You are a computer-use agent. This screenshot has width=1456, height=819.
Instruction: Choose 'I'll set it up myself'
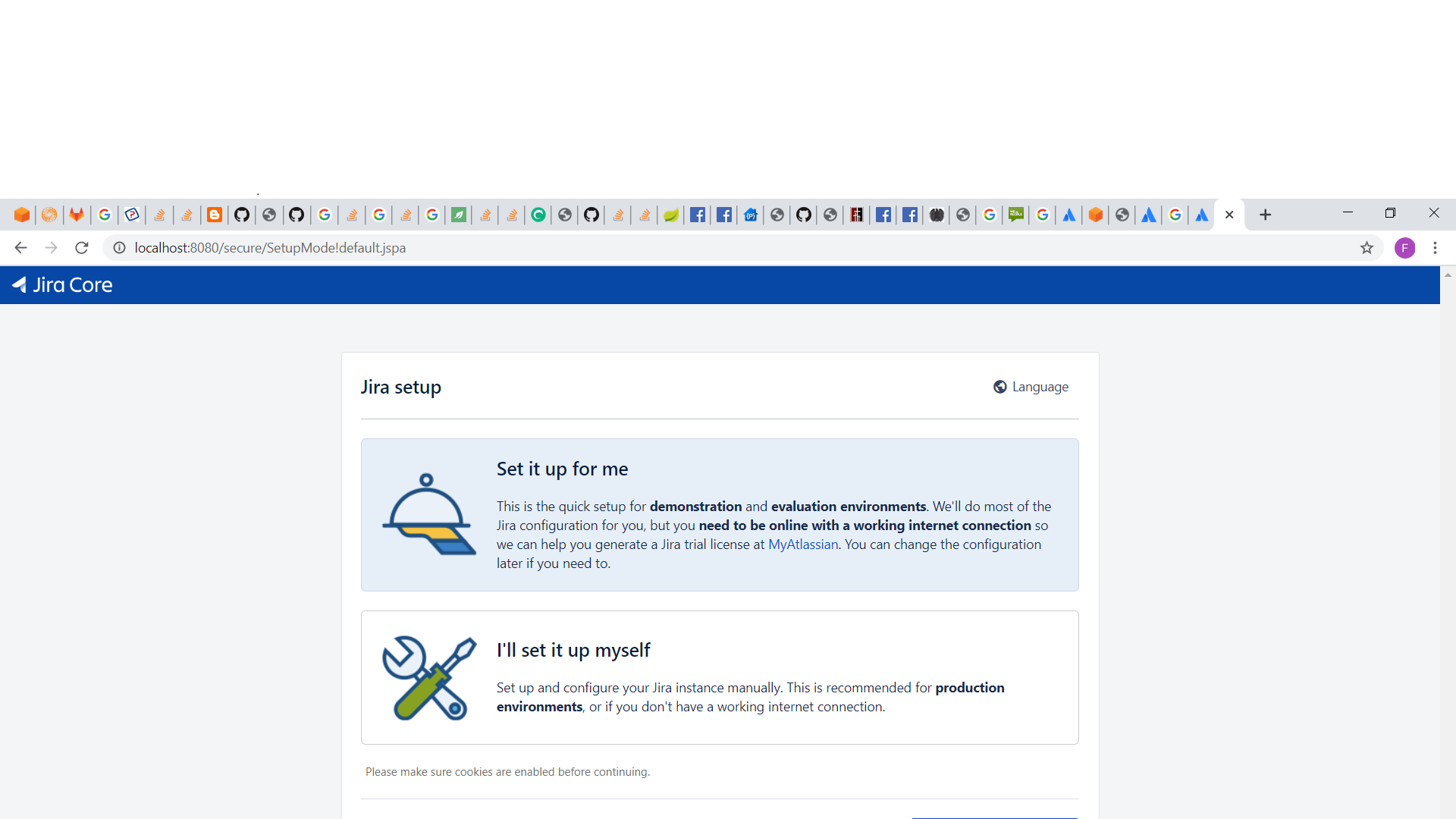pyautogui.click(x=720, y=677)
